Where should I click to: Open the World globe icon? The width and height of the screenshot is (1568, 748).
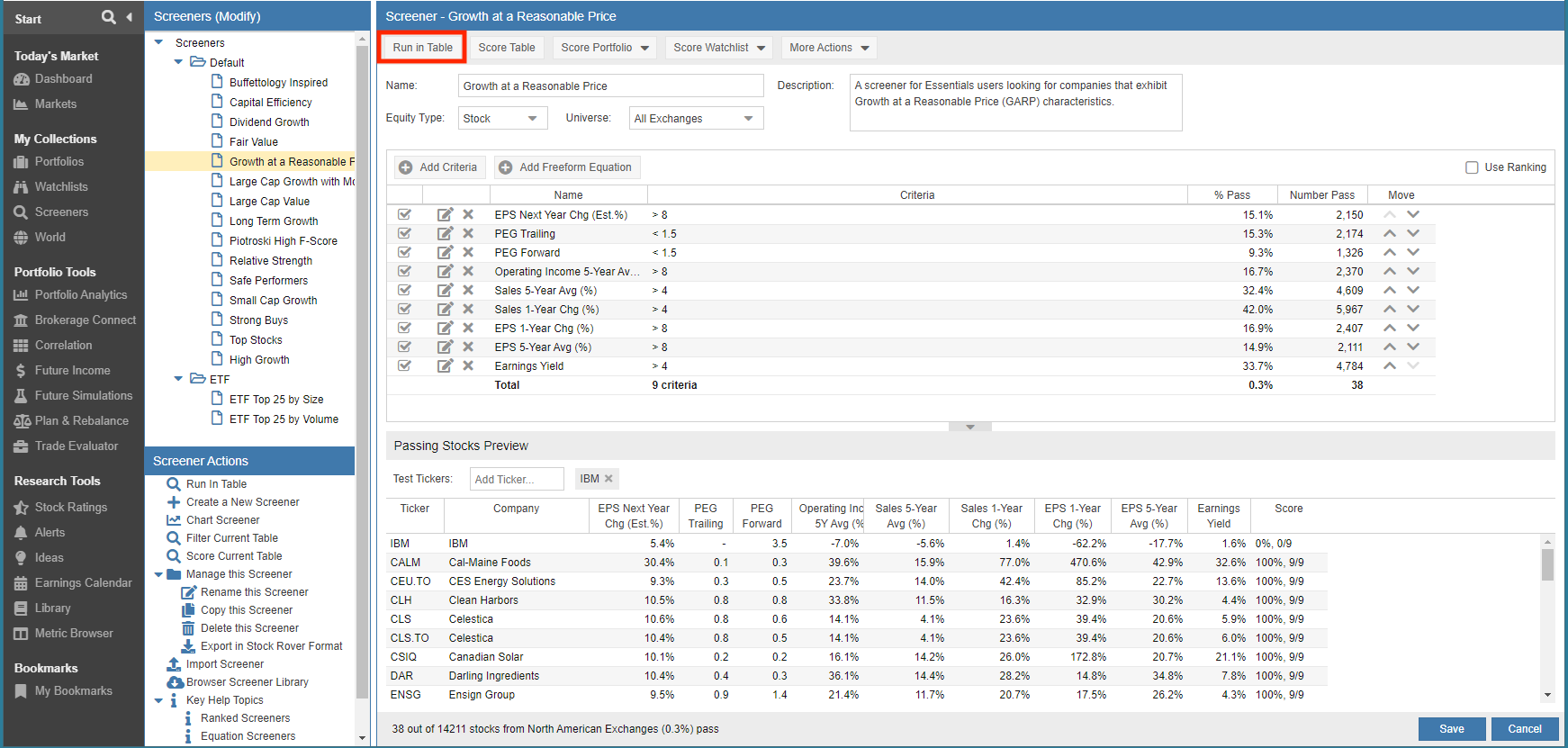22,238
